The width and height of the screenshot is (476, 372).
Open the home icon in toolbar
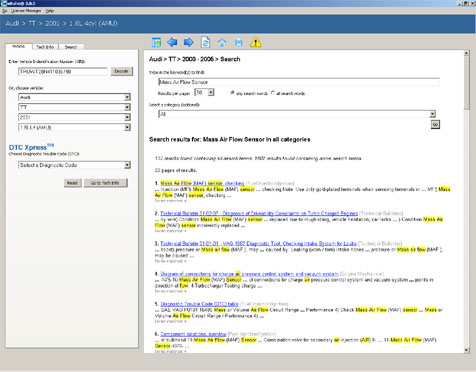222,42
